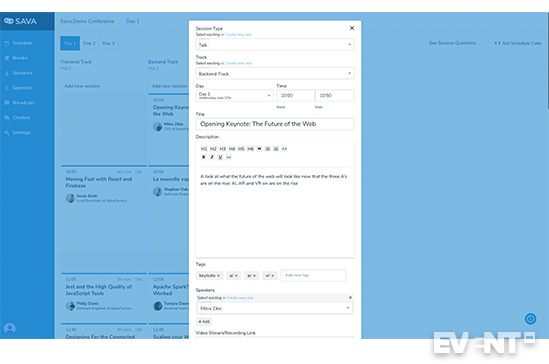Click 'Create new one' link under Track
The image size is (549, 364).
point(238,63)
